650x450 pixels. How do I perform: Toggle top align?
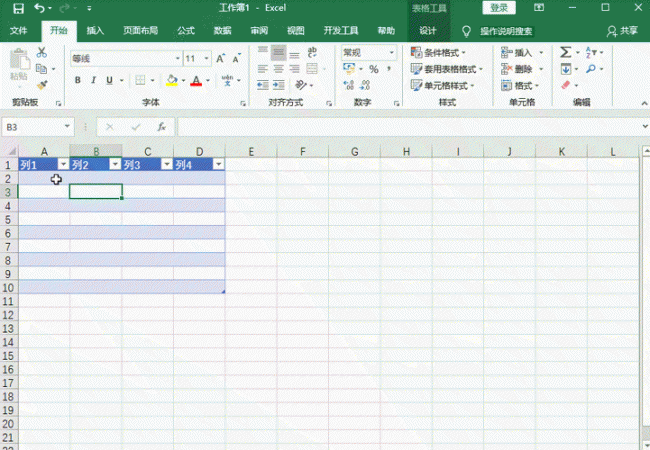[x=263, y=52]
